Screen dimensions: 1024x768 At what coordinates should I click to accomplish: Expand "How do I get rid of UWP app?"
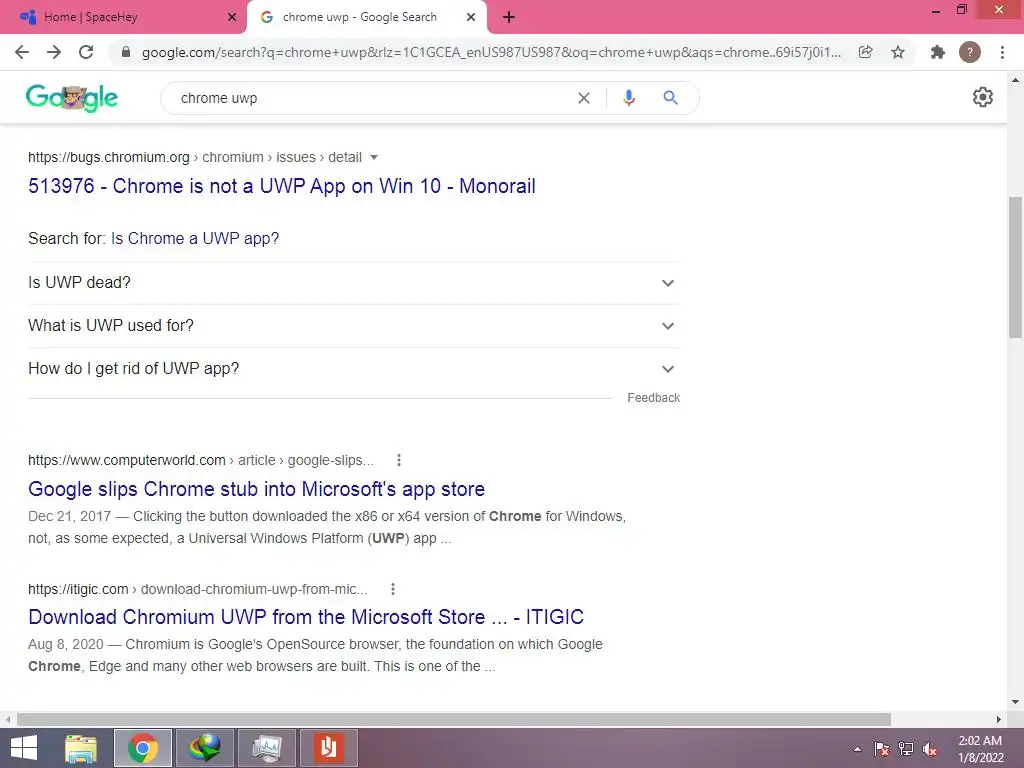pyautogui.click(x=354, y=369)
